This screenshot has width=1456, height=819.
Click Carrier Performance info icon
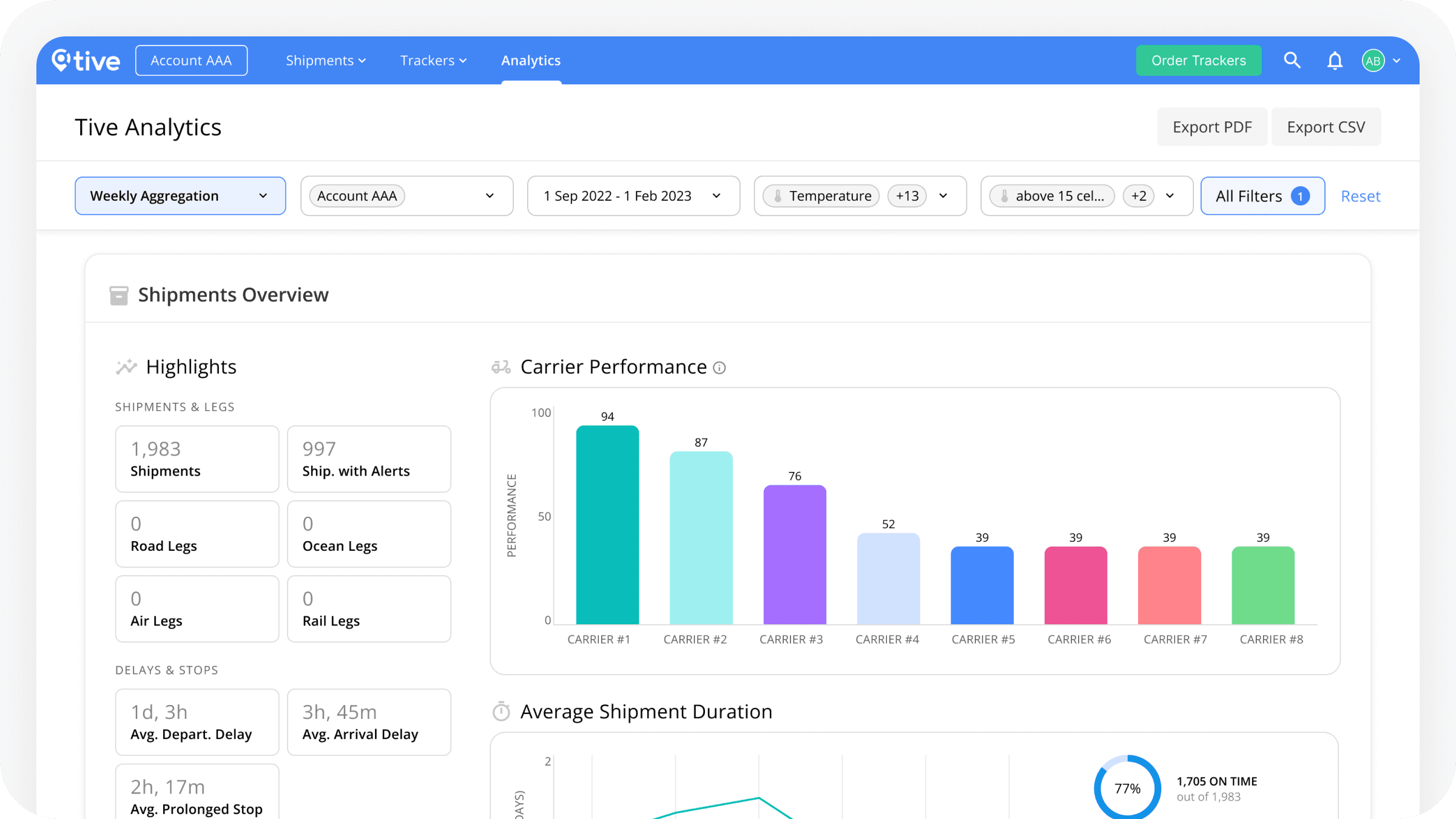click(x=720, y=368)
